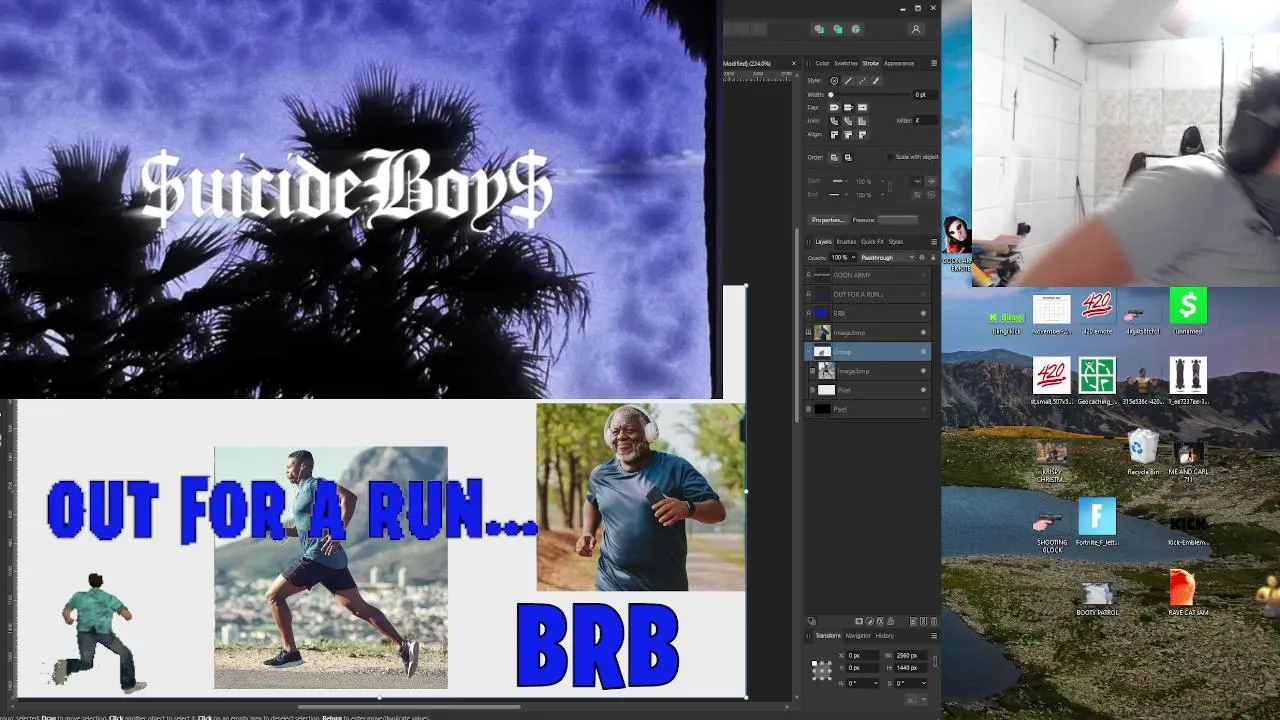Select the Solid Line stroke style
This screenshot has width=1280, height=720.
(848, 81)
